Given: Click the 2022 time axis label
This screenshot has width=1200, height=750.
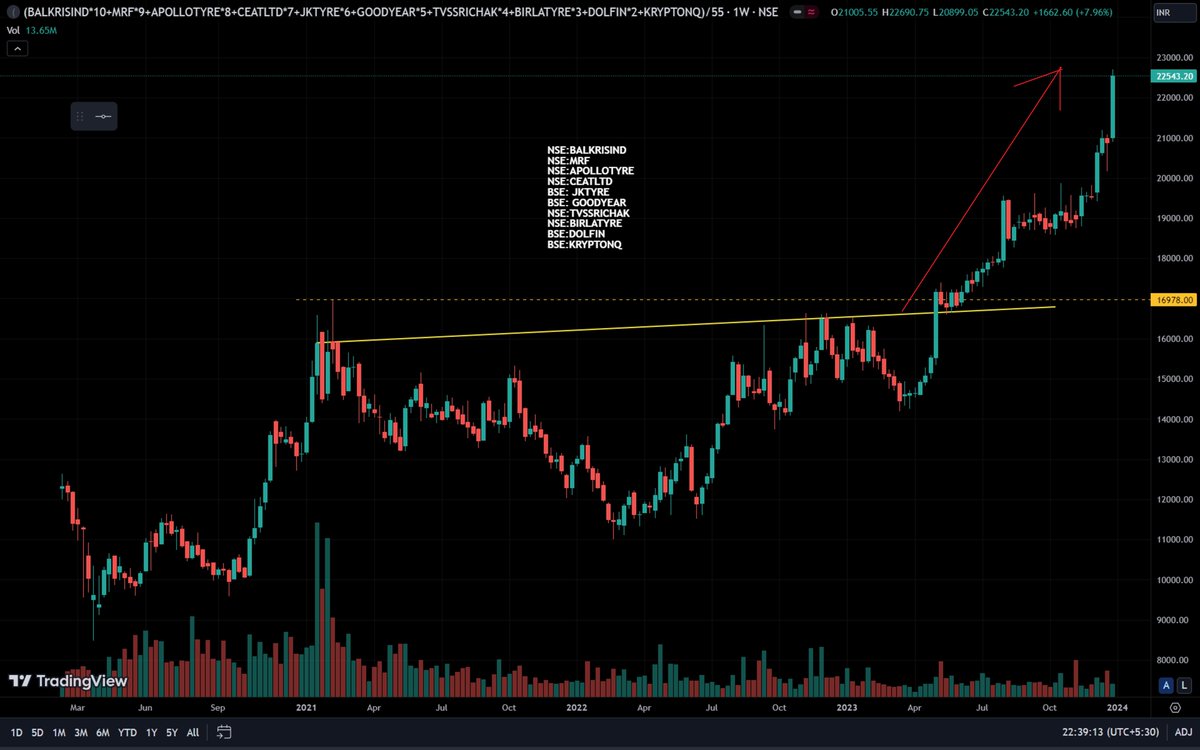Looking at the screenshot, I should click(x=577, y=707).
